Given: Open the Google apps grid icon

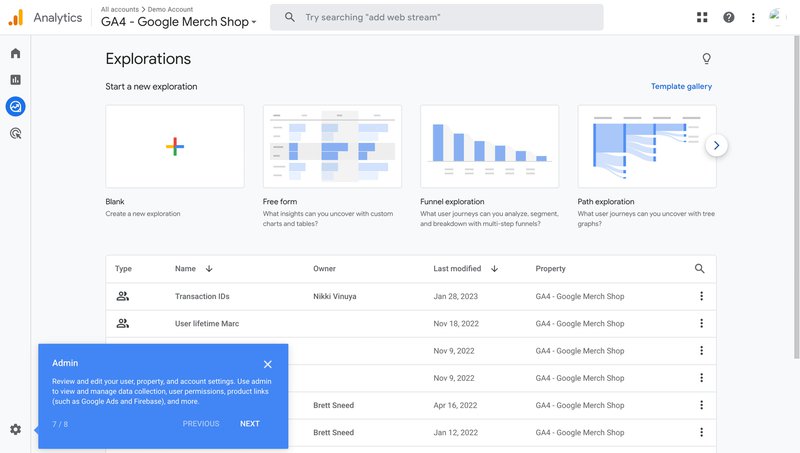Looking at the screenshot, I should click(x=702, y=17).
